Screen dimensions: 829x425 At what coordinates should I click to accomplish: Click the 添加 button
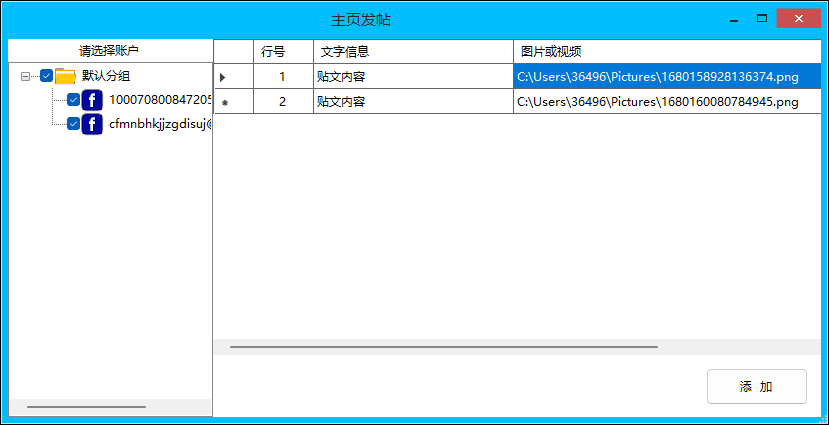pos(756,387)
